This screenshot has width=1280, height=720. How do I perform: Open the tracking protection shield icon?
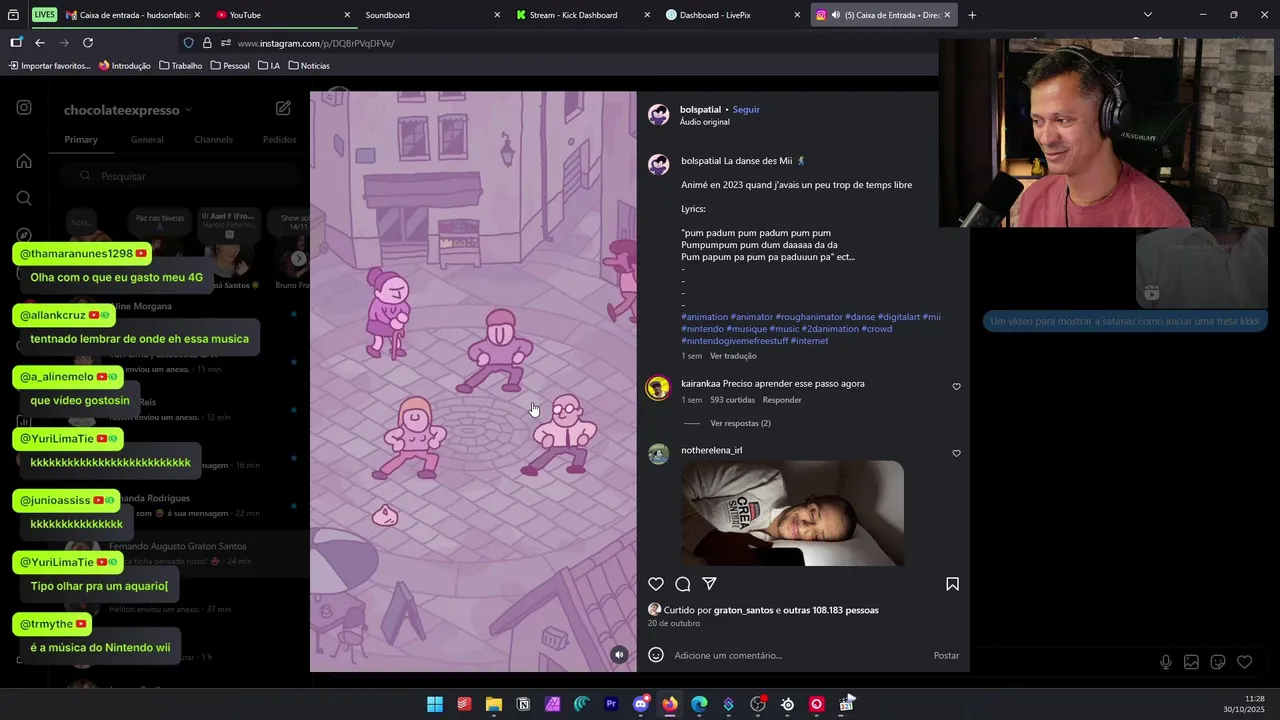click(188, 43)
